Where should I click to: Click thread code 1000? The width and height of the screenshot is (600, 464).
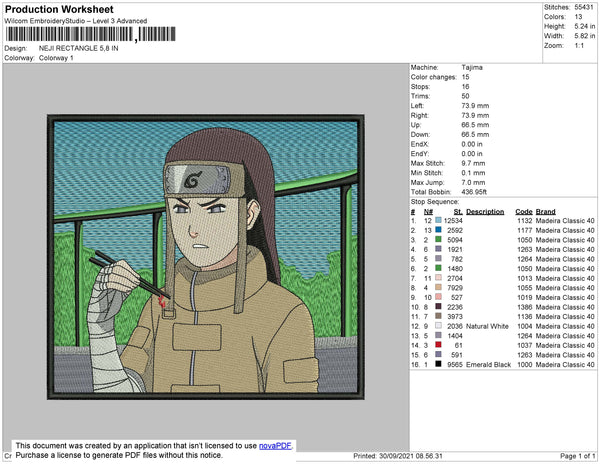click(525, 365)
